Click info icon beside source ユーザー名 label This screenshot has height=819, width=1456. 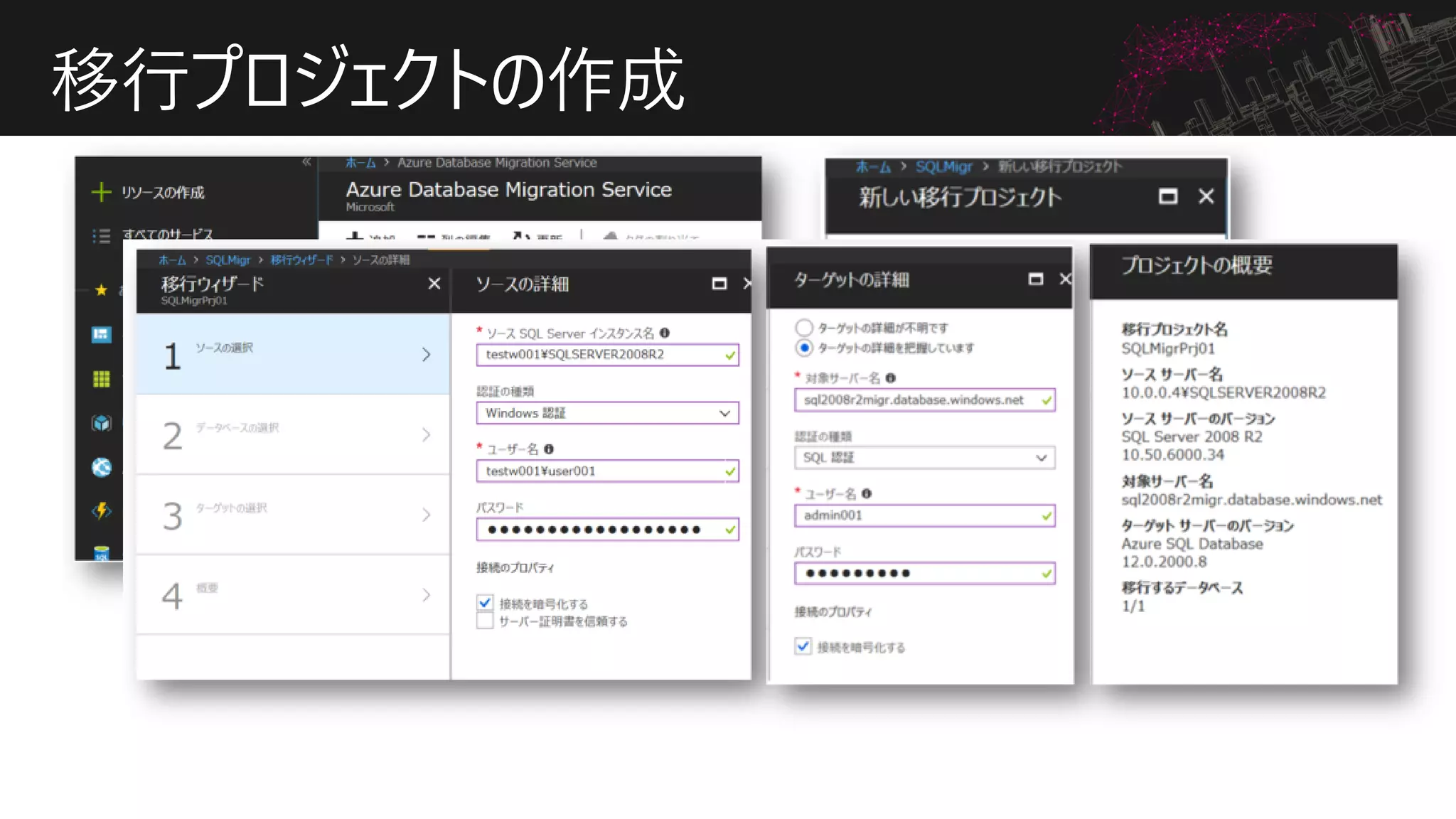pos(549,449)
